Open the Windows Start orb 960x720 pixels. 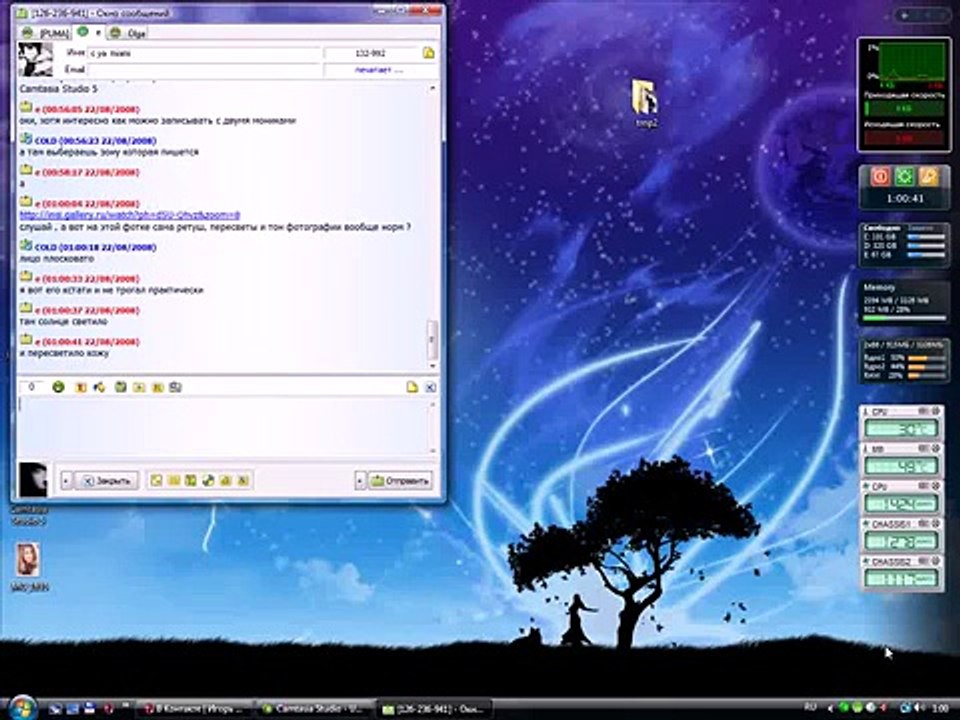coord(22,707)
